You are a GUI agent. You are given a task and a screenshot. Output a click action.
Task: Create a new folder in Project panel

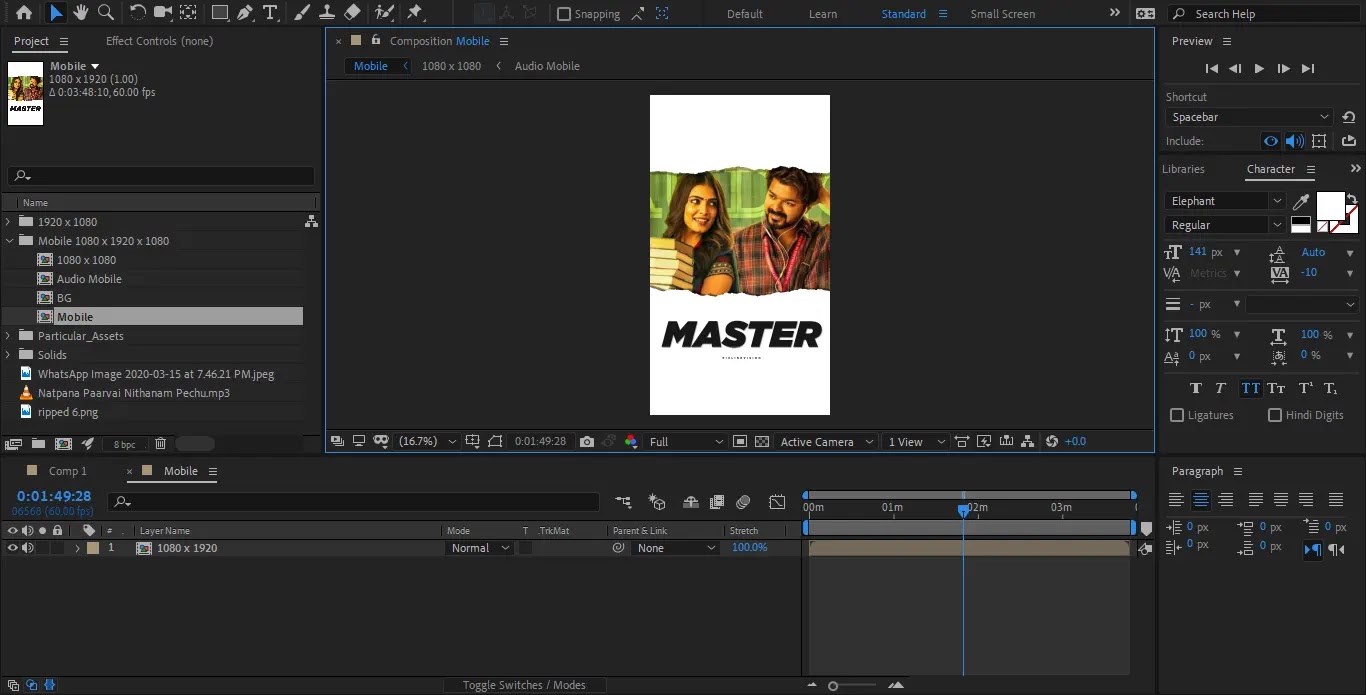[38, 443]
